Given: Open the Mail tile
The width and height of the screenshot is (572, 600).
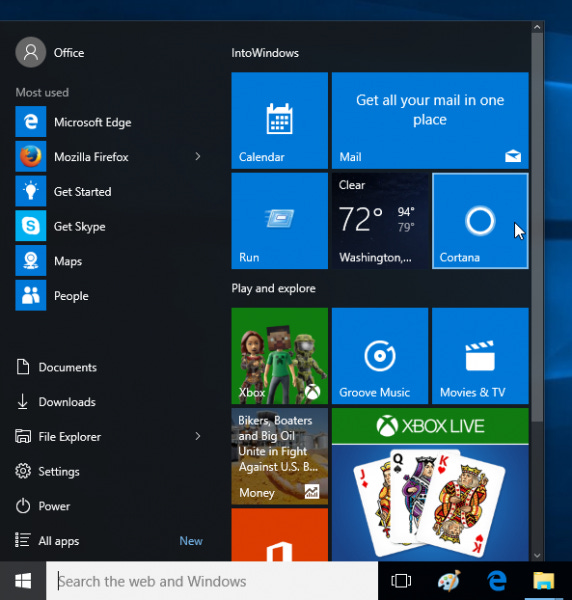Looking at the screenshot, I should pyautogui.click(x=430, y=120).
